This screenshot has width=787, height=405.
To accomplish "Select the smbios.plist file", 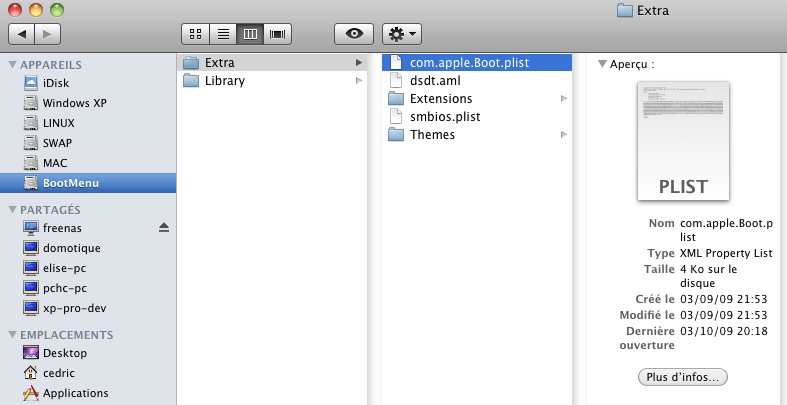I will (x=477, y=117).
